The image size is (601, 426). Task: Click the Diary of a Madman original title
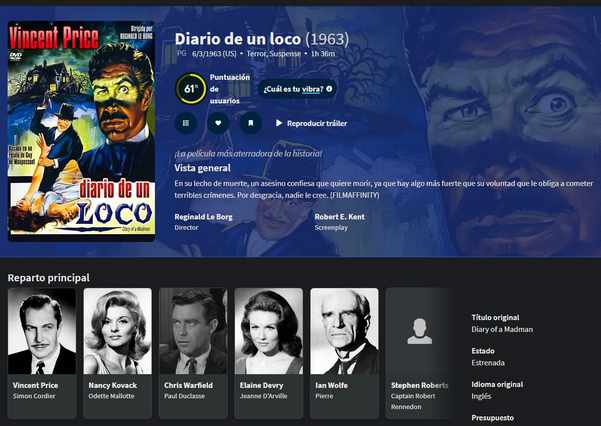pos(502,329)
